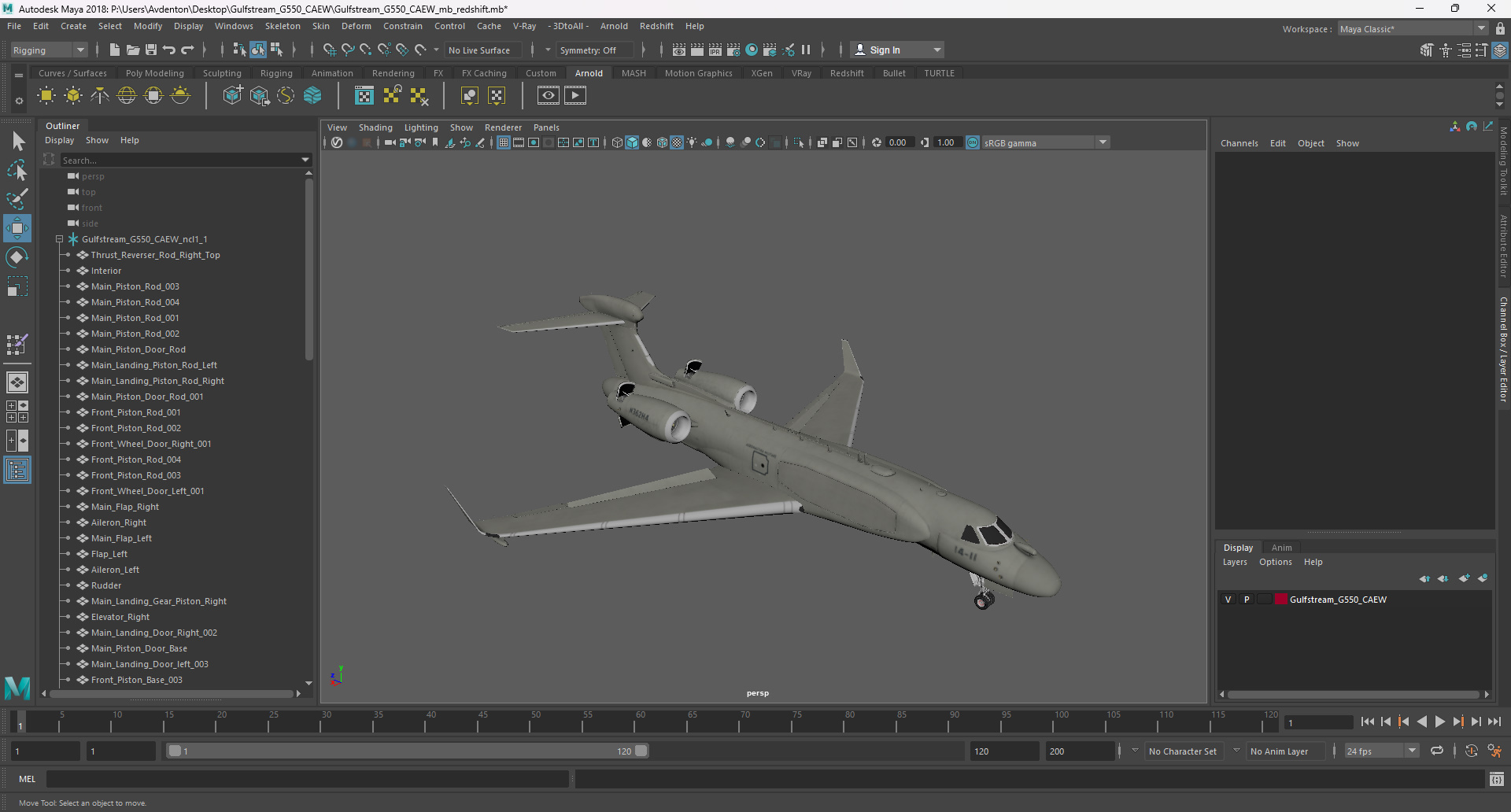Open Arnold RenderView shelf icon
The width and height of the screenshot is (1511, 812).
pyautogui.click(x=549, y=96)
